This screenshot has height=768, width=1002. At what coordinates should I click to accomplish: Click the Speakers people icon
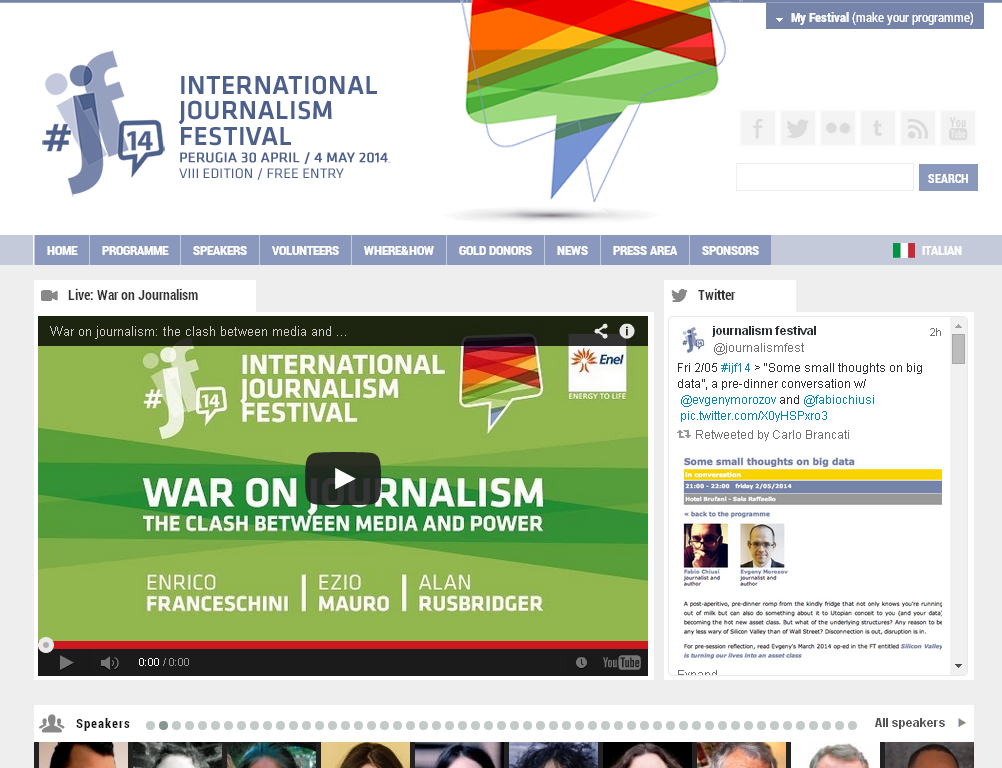tap(52, 723)
